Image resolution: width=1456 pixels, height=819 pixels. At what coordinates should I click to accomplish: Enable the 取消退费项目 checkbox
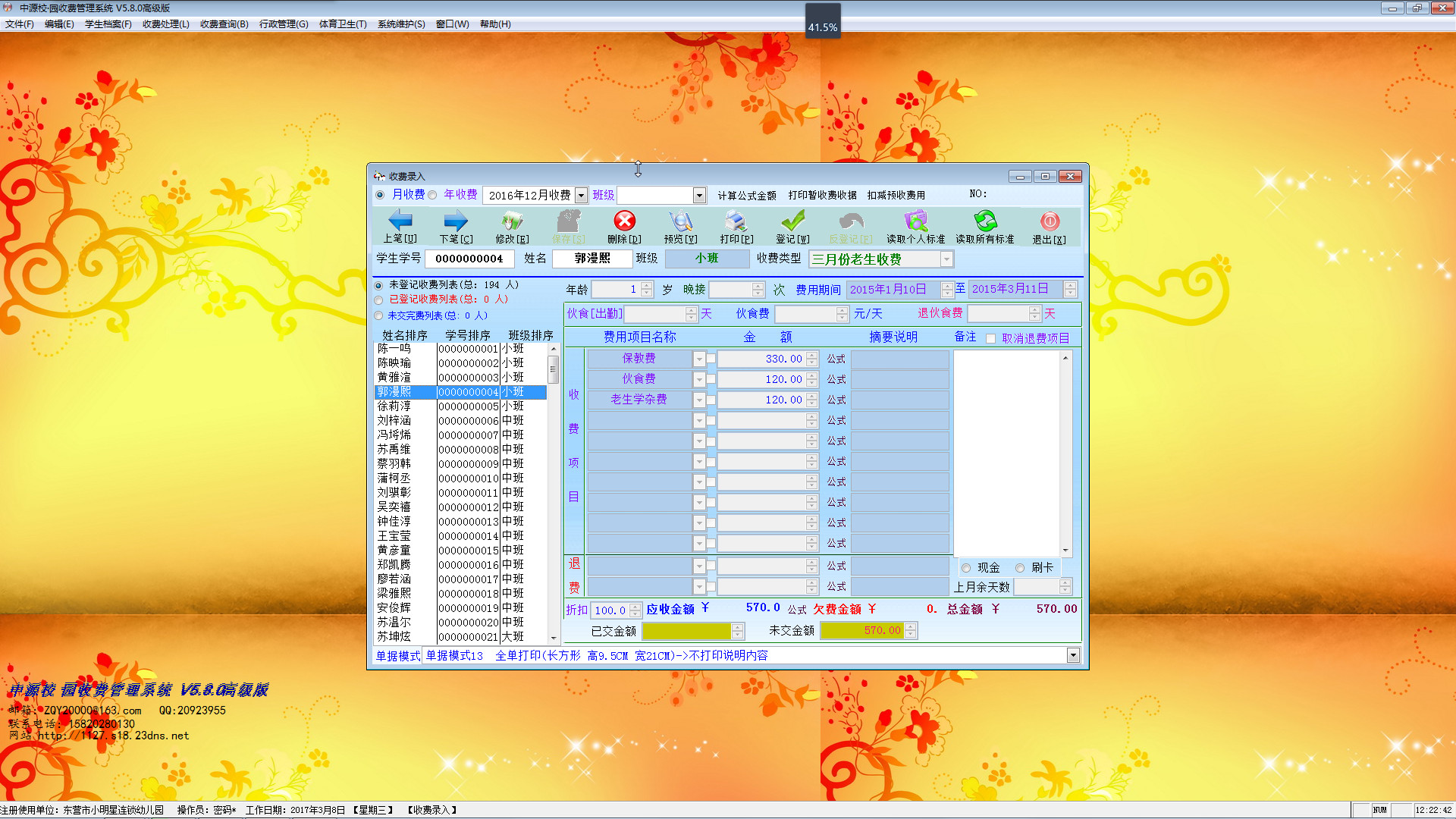click(x=990, y=339)
